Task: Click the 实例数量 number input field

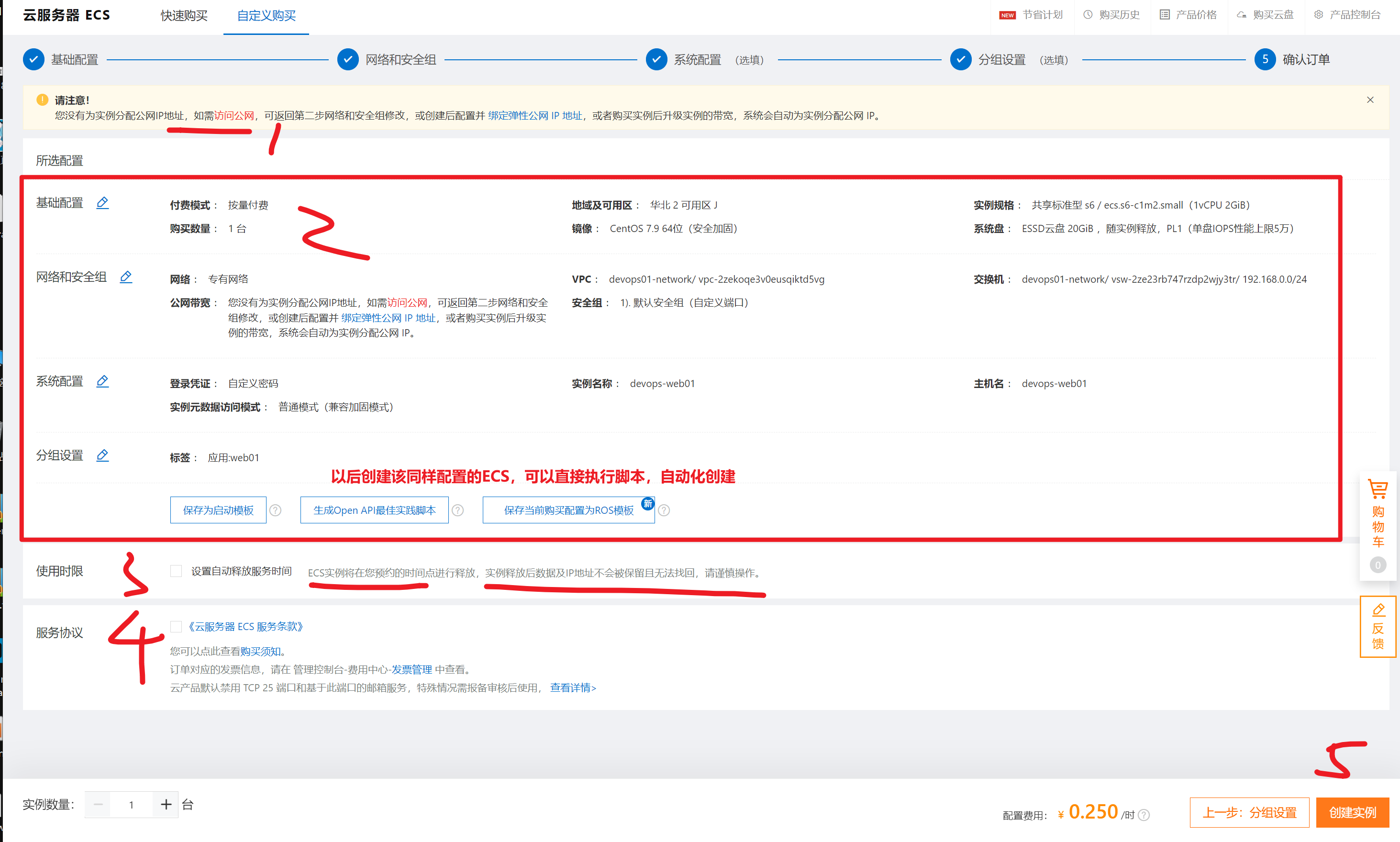Action: click(x=132, y=805)
